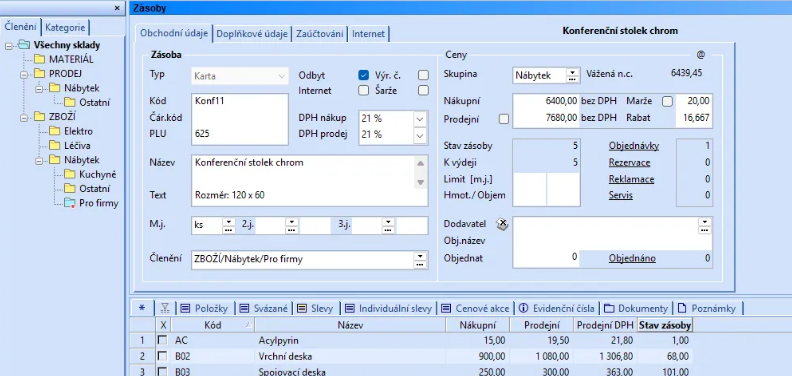Screen dimensions: 792x376
Task: Collapse the PRODEJ tree node
Action: (24, 74)
